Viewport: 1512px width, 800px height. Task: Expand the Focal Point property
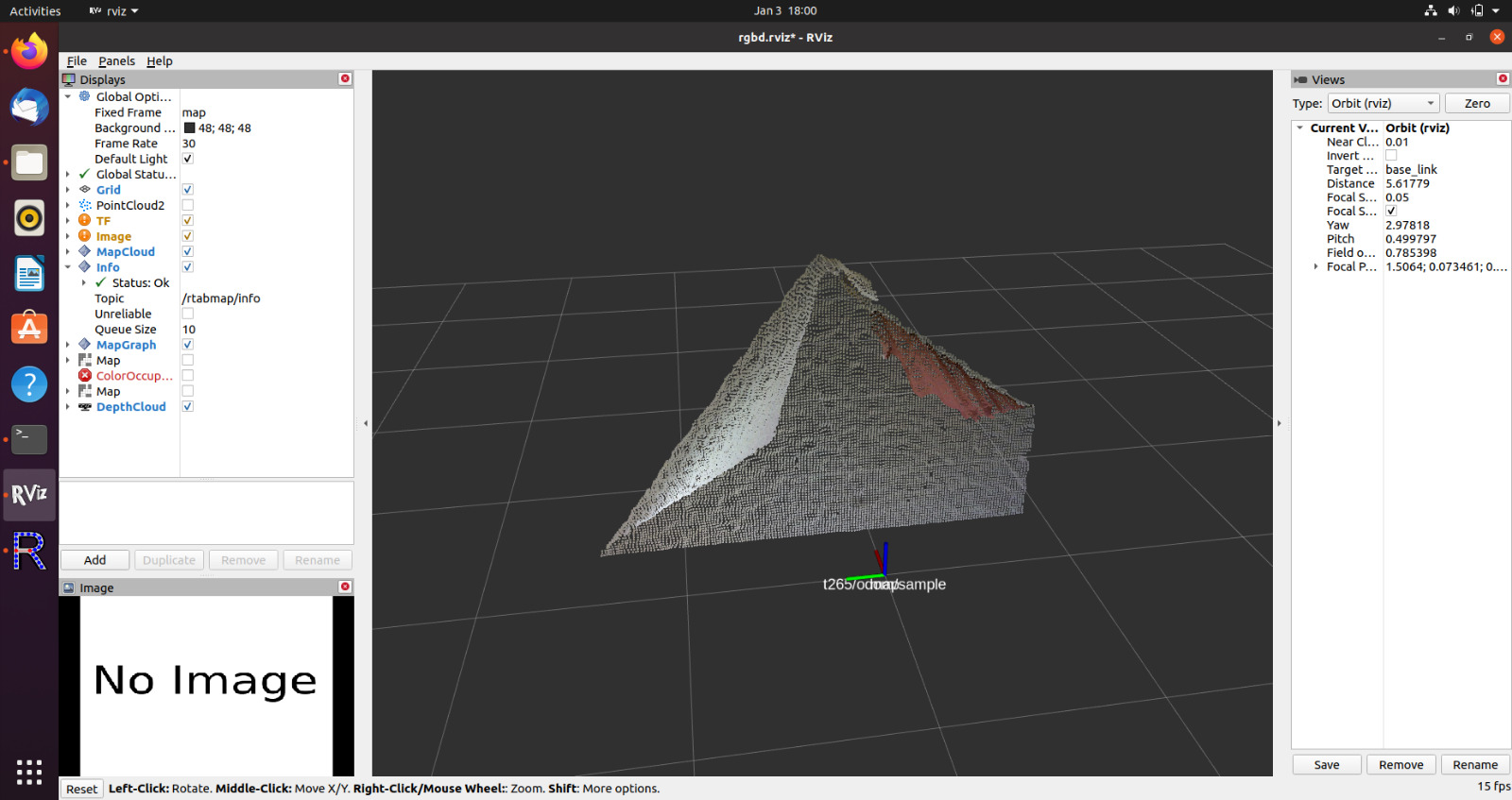[x=1315, y=267]
